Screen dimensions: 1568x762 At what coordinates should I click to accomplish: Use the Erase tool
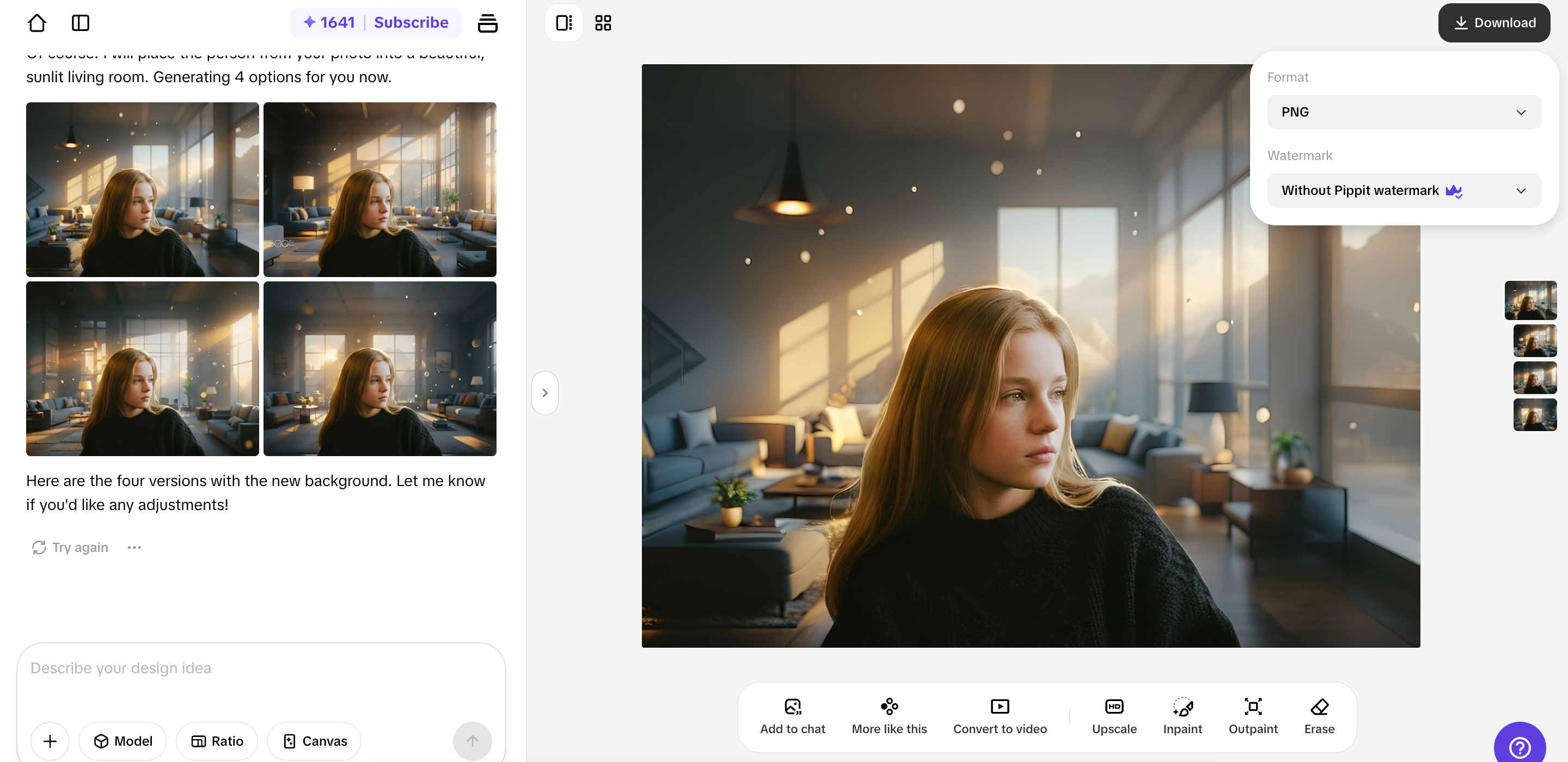1319,716
